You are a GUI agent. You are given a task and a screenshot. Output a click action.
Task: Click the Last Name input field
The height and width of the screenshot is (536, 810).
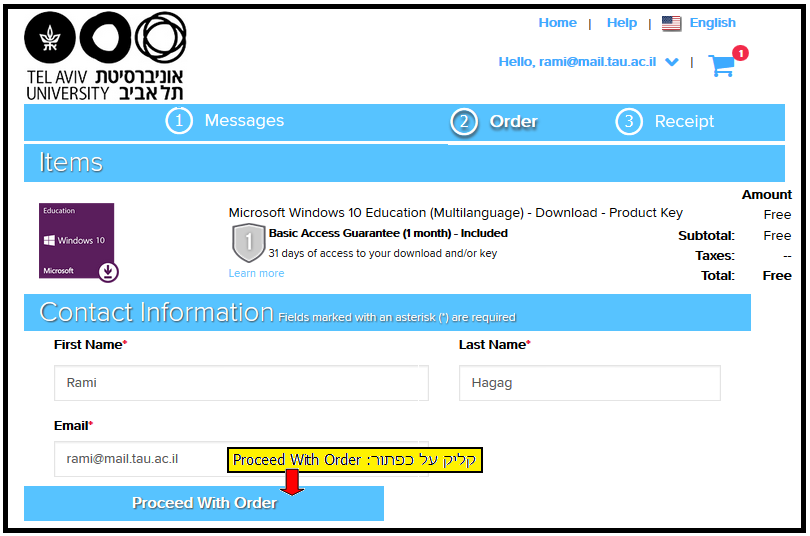(x=589, y=383)
